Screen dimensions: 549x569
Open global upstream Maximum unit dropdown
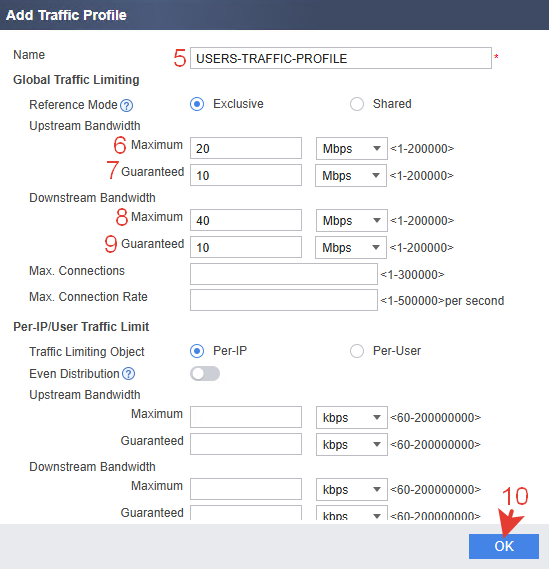[x=352, y=148]
